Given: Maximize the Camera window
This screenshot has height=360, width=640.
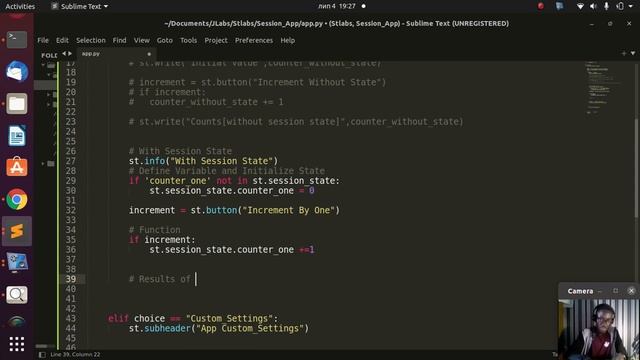Looking at the screenshot, I should click(615, 291).
